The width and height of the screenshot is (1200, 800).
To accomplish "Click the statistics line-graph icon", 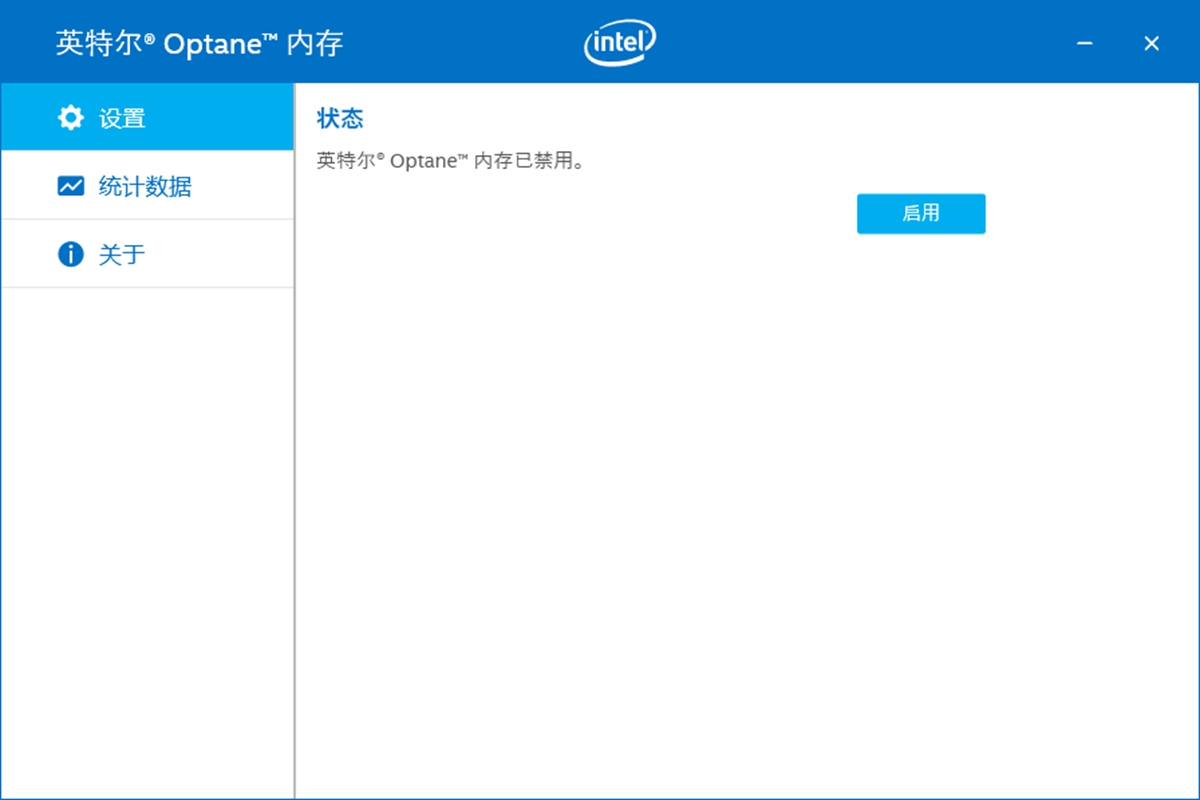I will point(70,186).
